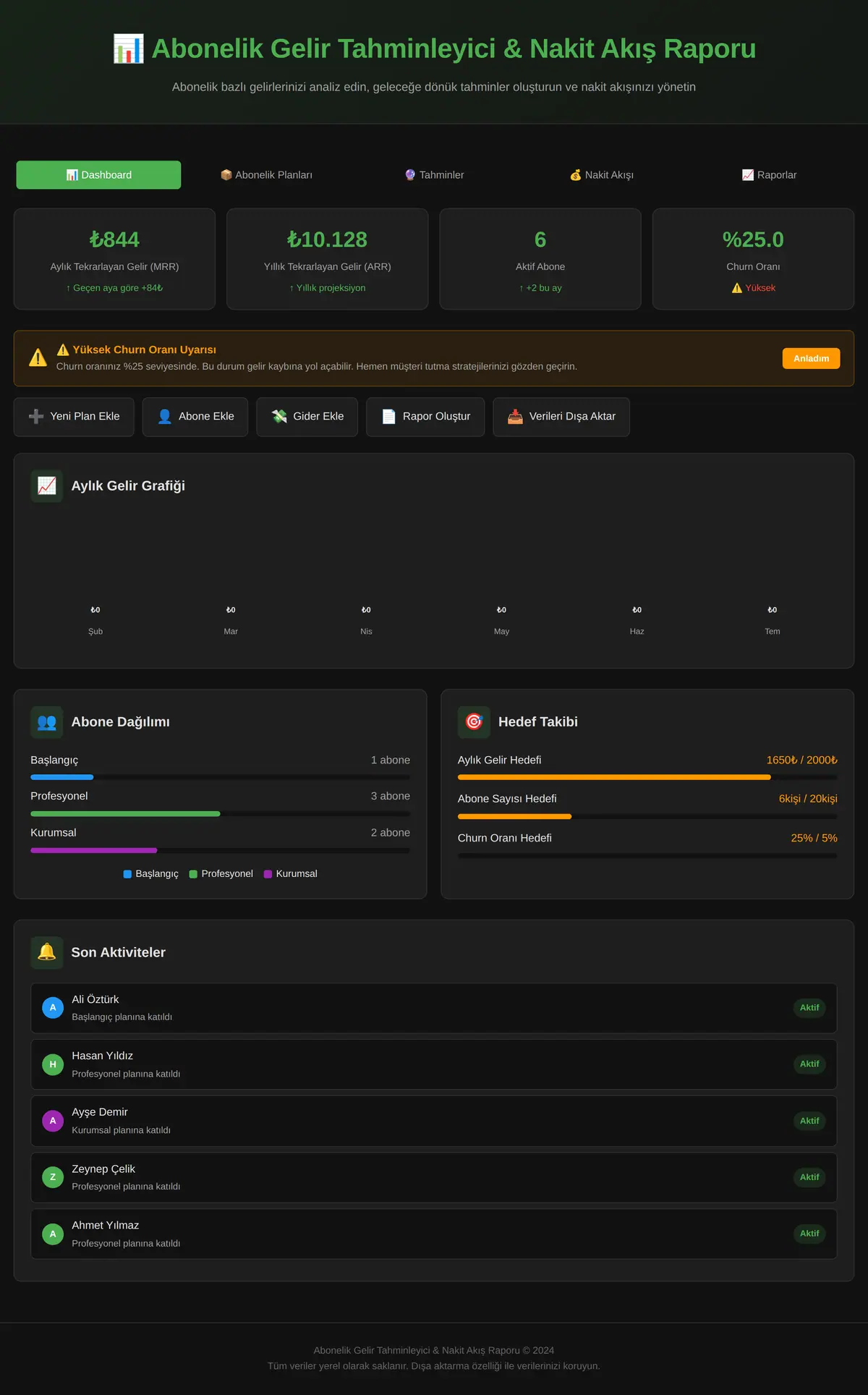Dismiss the warning with Anladım button
This screenshot has height=1395, width=868.
point(811,358)
